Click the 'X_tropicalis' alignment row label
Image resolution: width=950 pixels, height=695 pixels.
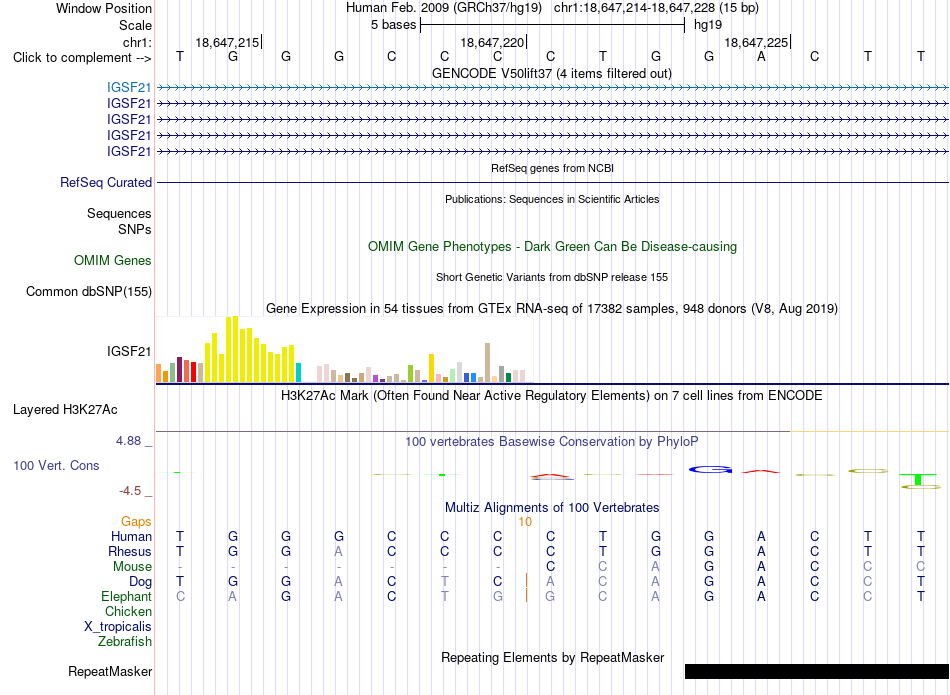click(x=118, y=627)
